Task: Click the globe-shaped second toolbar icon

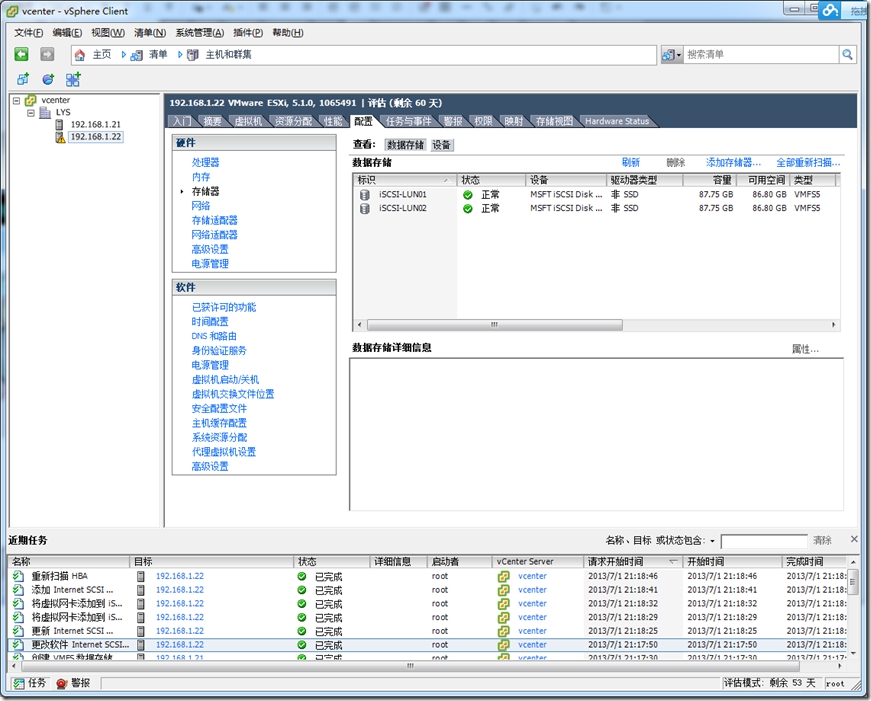Action: pos(48,79)
